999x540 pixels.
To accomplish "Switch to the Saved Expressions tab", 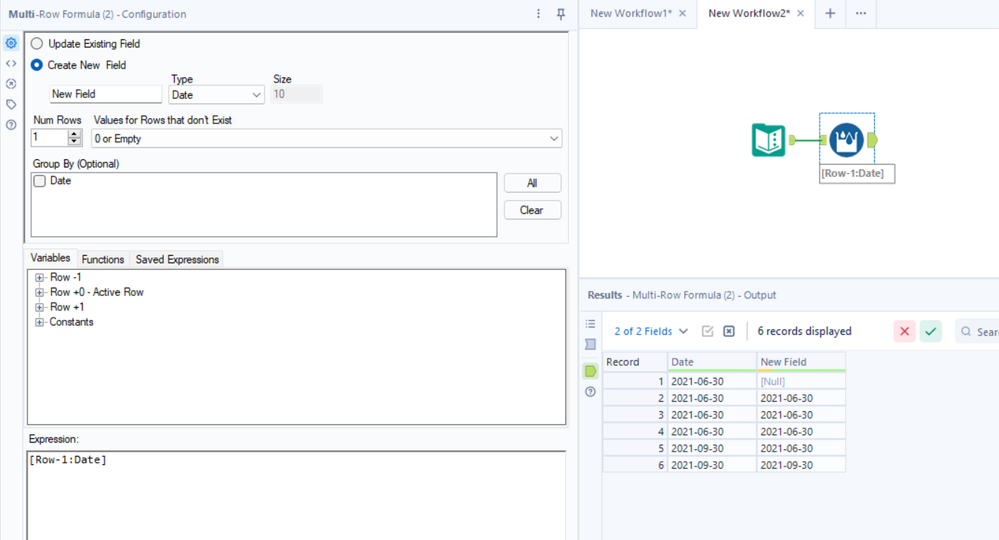I will 177,259.
